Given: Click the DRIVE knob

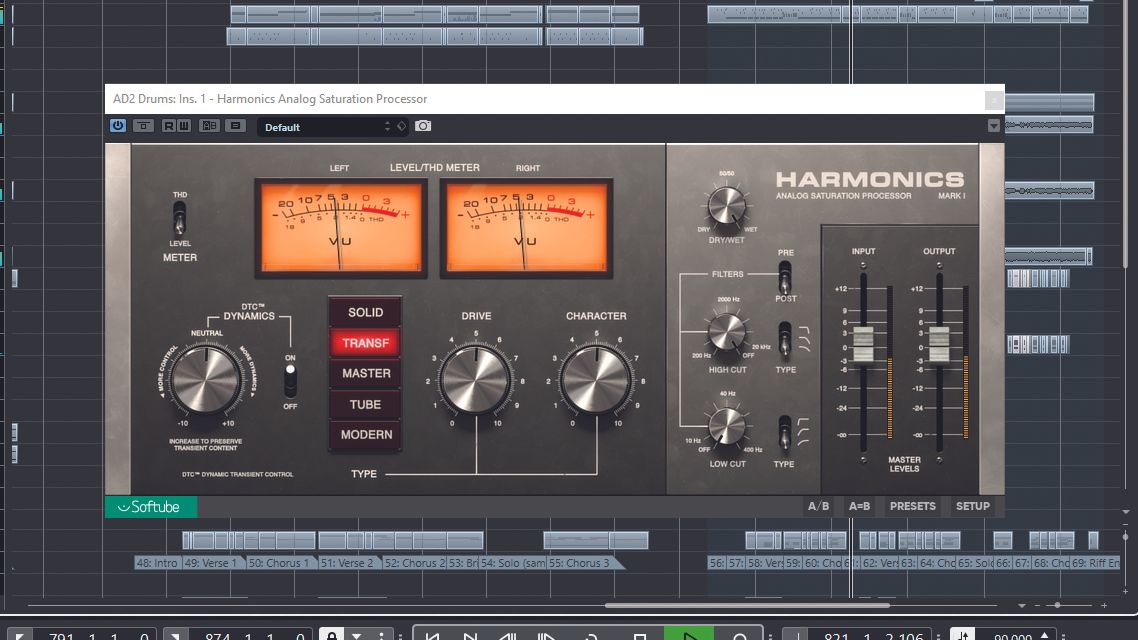Looking at the screenshot, I should tap(476, 380).
